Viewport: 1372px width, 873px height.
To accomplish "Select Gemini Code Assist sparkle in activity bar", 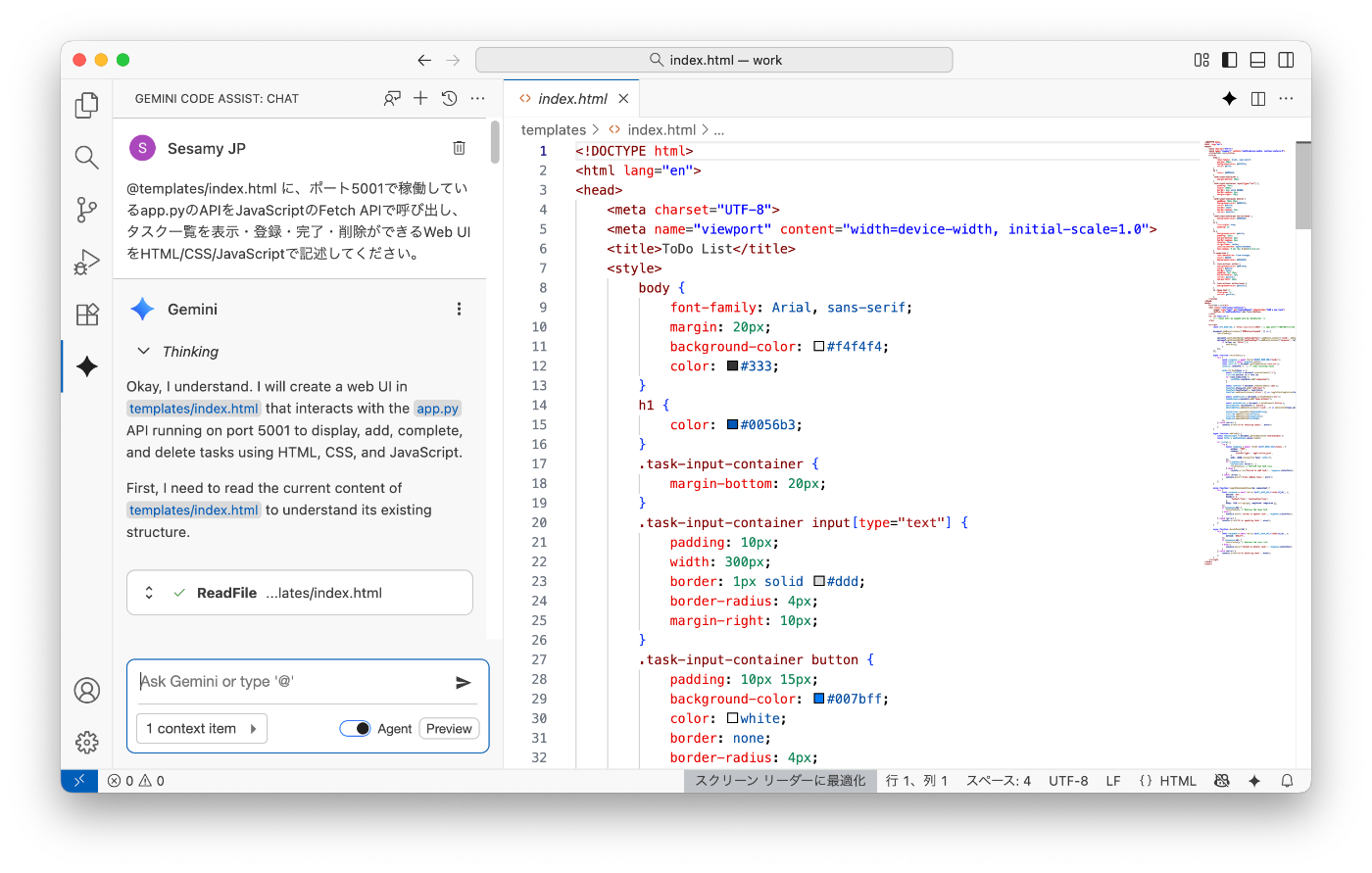I will [x=86, y=366].
